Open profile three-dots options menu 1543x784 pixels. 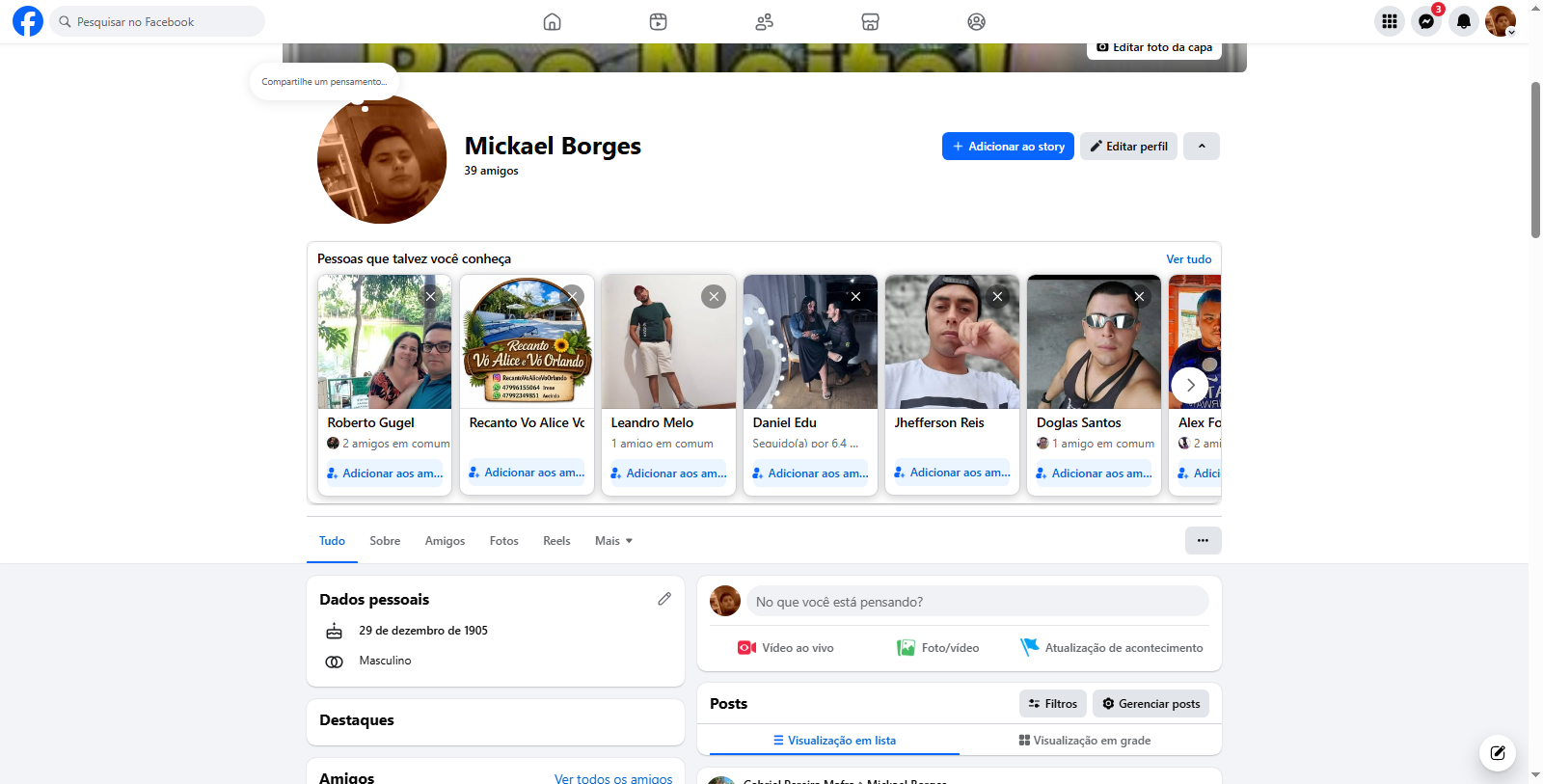1203,540
